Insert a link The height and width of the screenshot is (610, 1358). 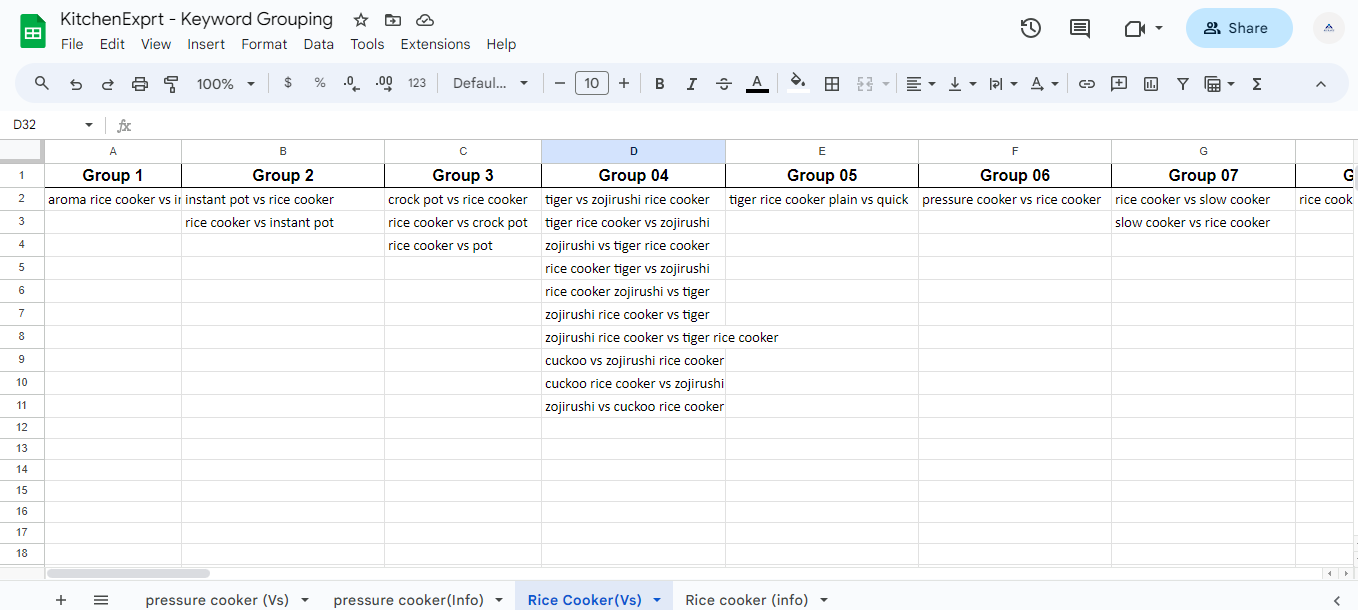click(x=1087, y=84)
